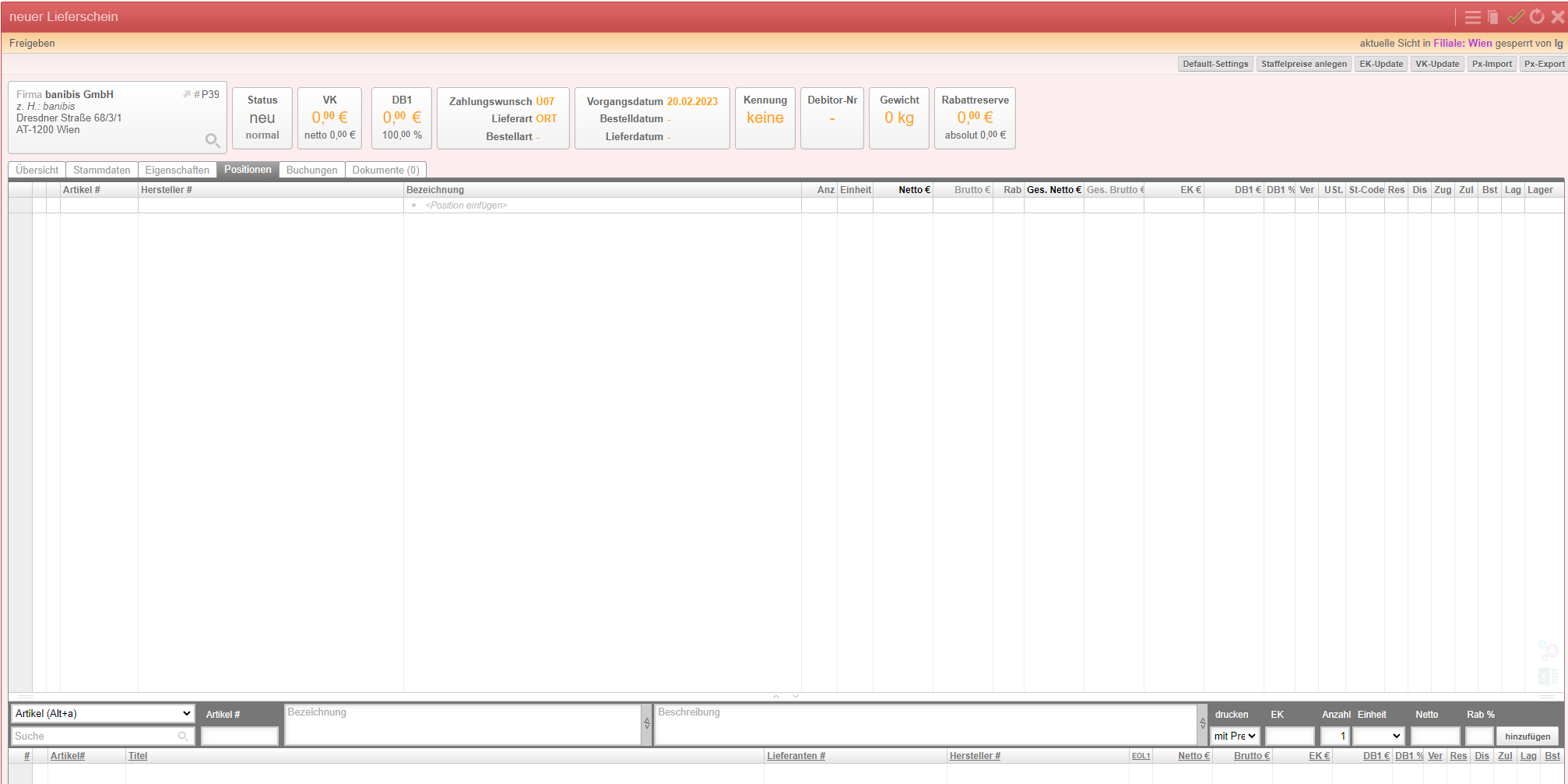
Task: Close the Lieferschein with the X icon
Action: pyautogui.click(x=1558, y=16)
